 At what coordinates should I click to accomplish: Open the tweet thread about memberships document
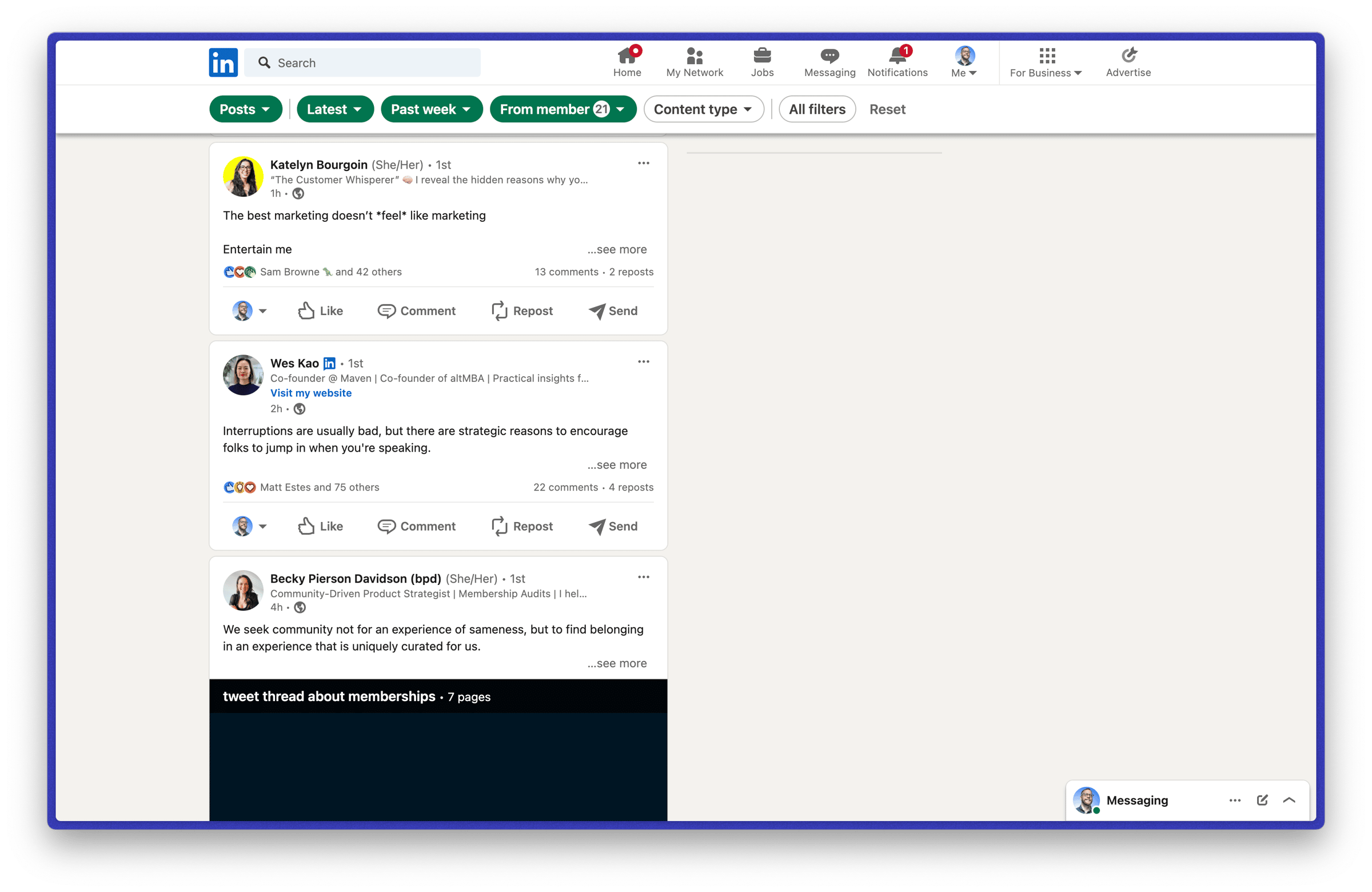(x=438, y=750)
